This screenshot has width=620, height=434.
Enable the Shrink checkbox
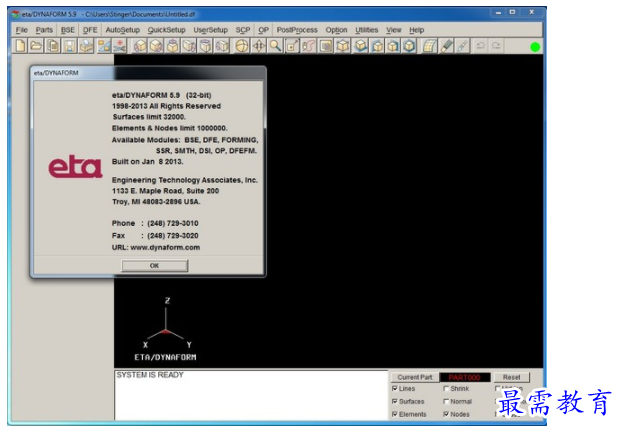[446, 389]
